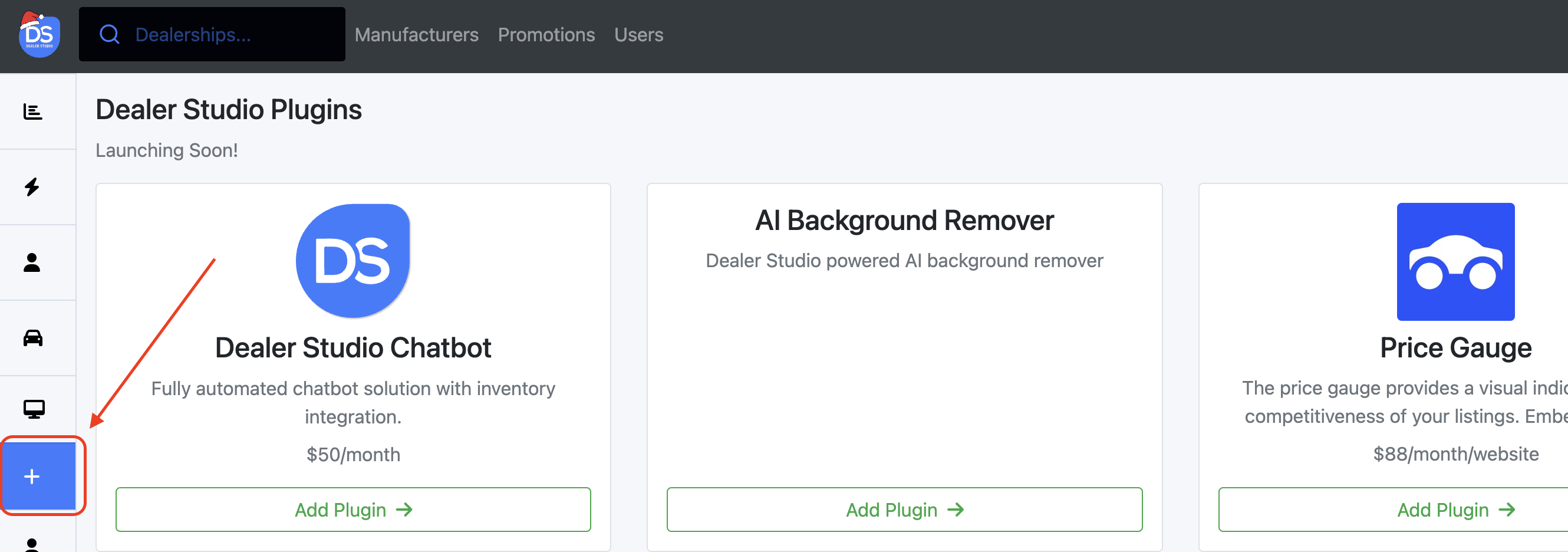This screenshot has height=552, width=1568.
Task: Open the person sidebar icon below the lightning bolt
Action: pos(32,262)
